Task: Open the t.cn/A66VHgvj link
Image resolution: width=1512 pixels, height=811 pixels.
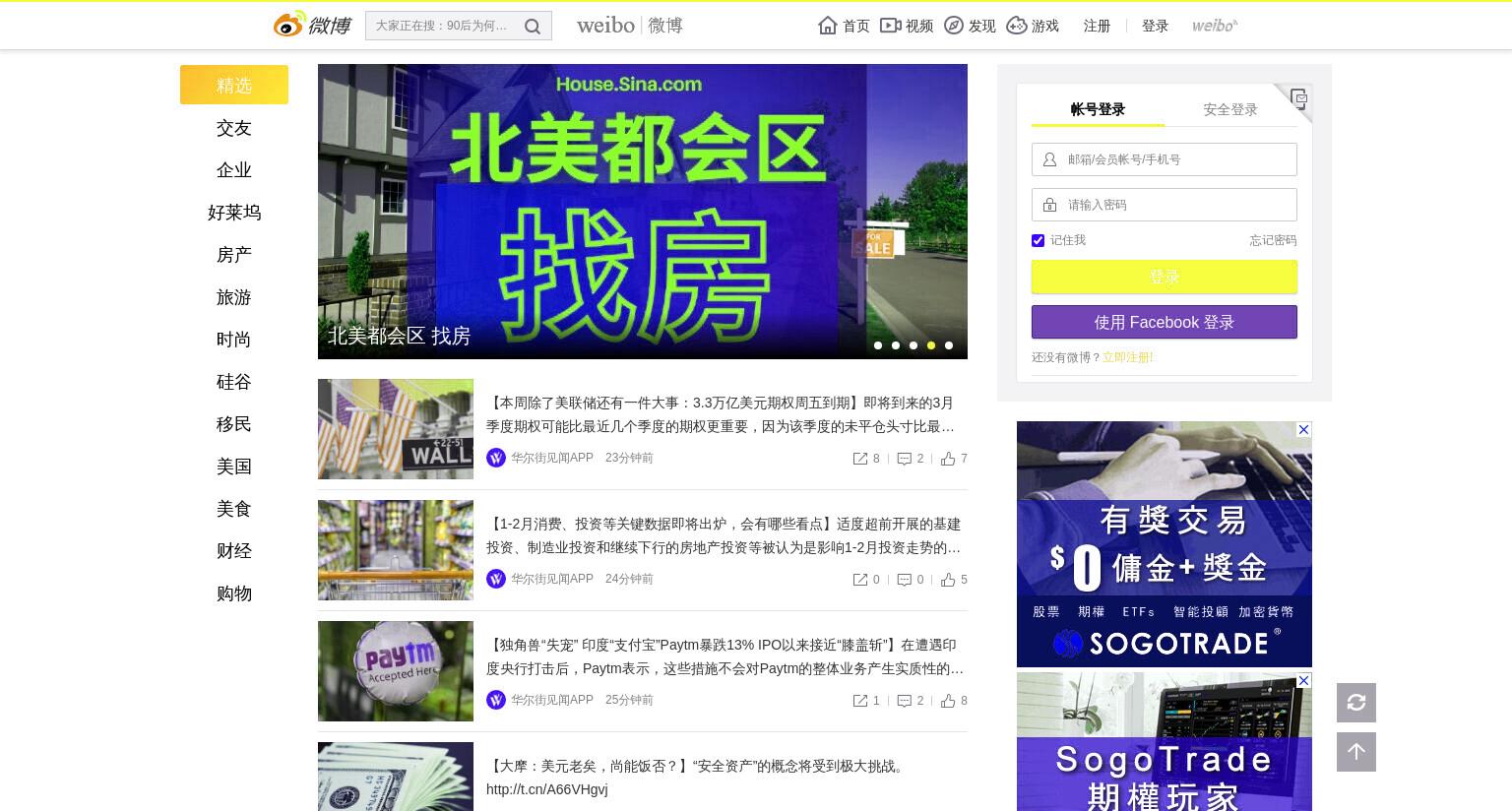Action: click(x=547, y=789)
